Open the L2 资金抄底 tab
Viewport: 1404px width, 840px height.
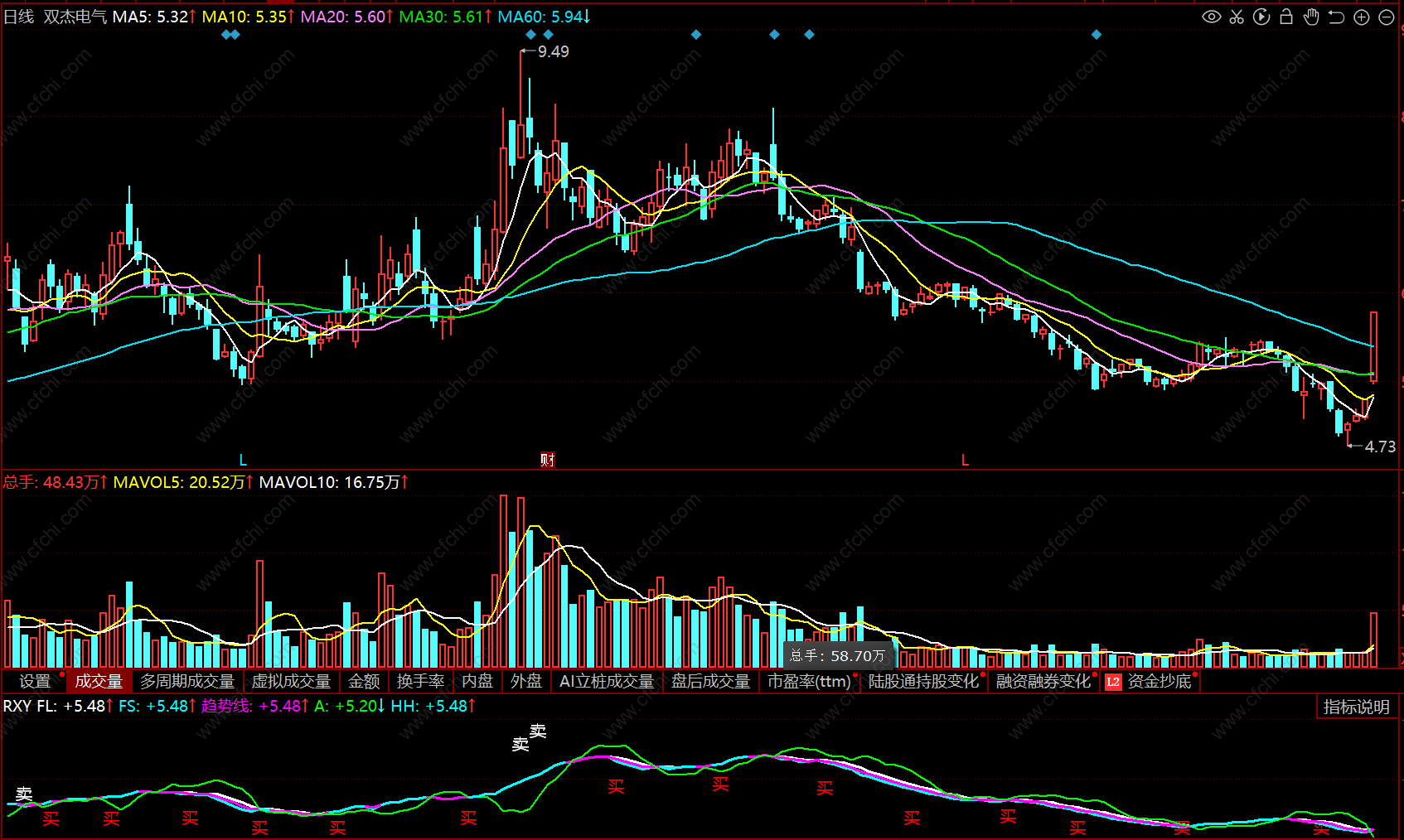(1150, 681)
